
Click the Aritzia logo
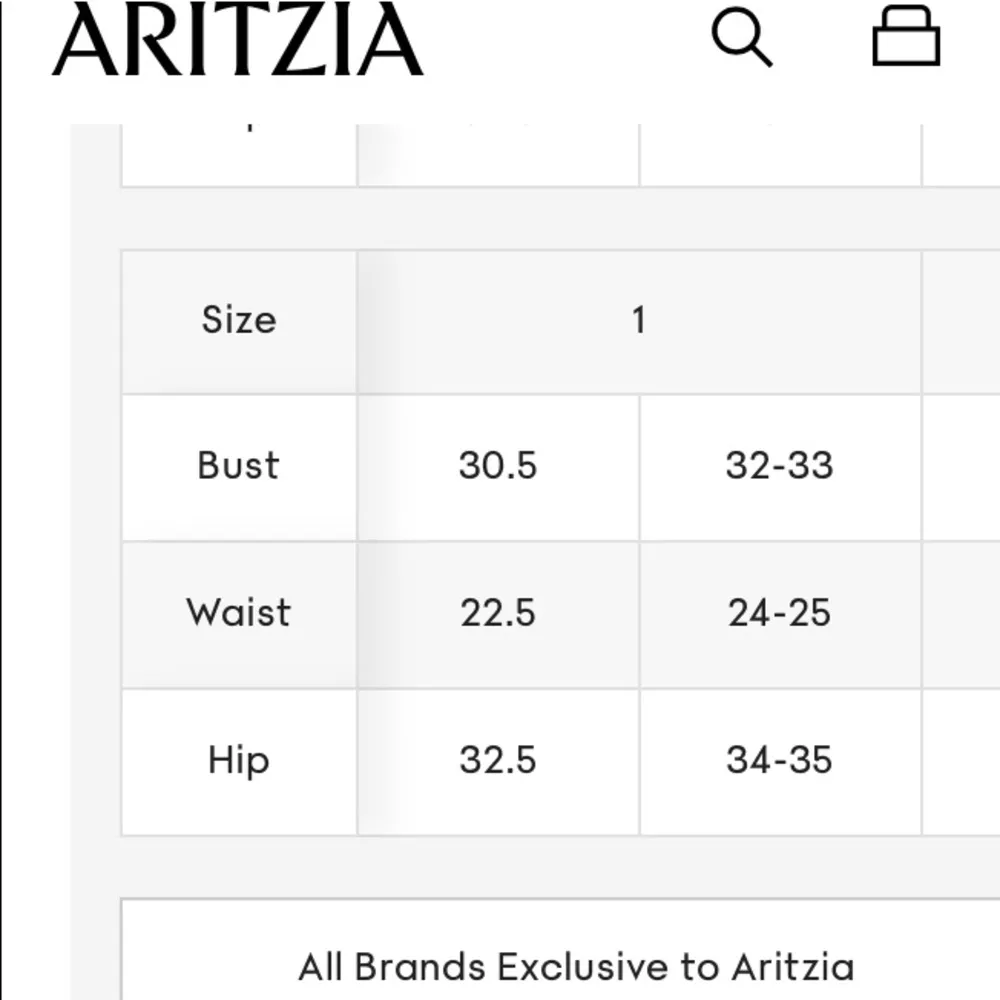pos(238,40)
